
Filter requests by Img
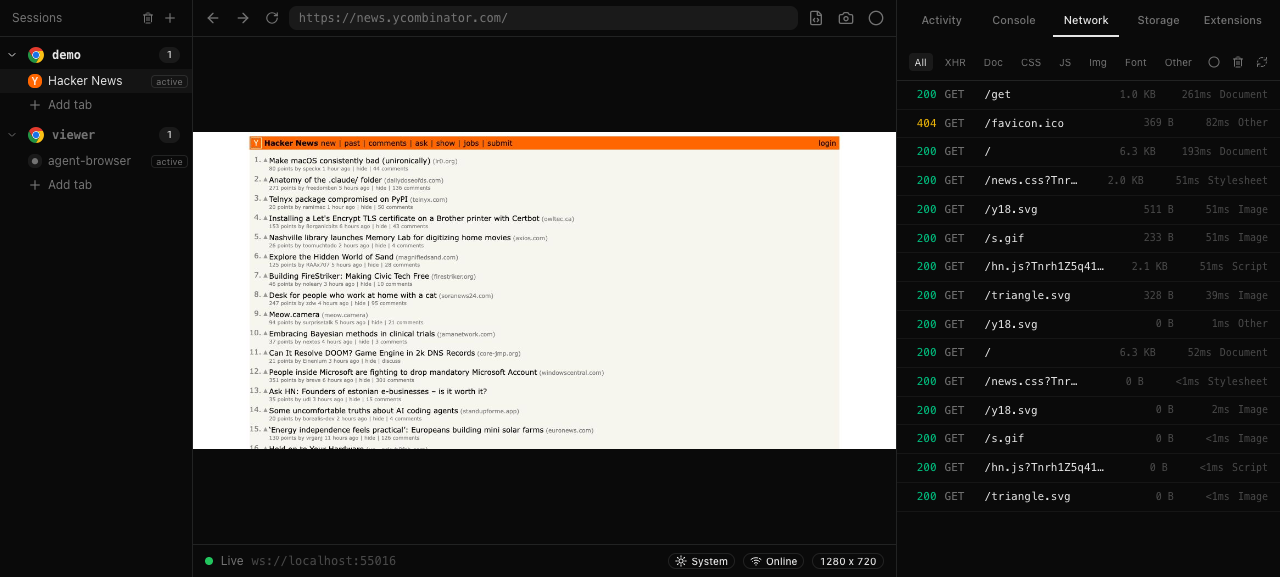click(x=1098, y=62)
